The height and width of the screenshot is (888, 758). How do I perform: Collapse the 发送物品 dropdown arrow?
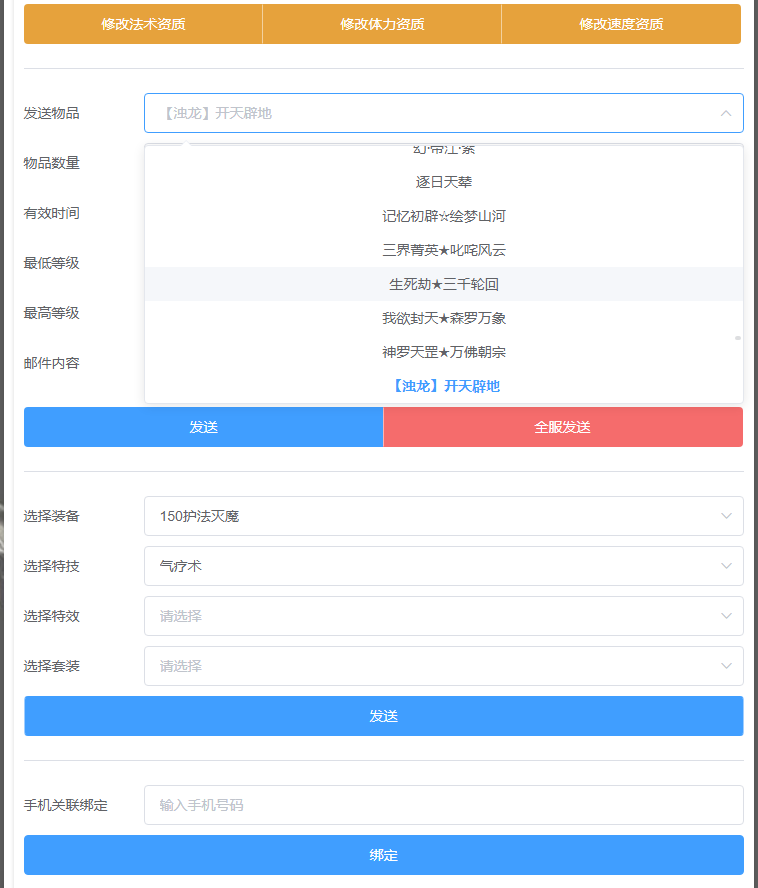(725, 113)
